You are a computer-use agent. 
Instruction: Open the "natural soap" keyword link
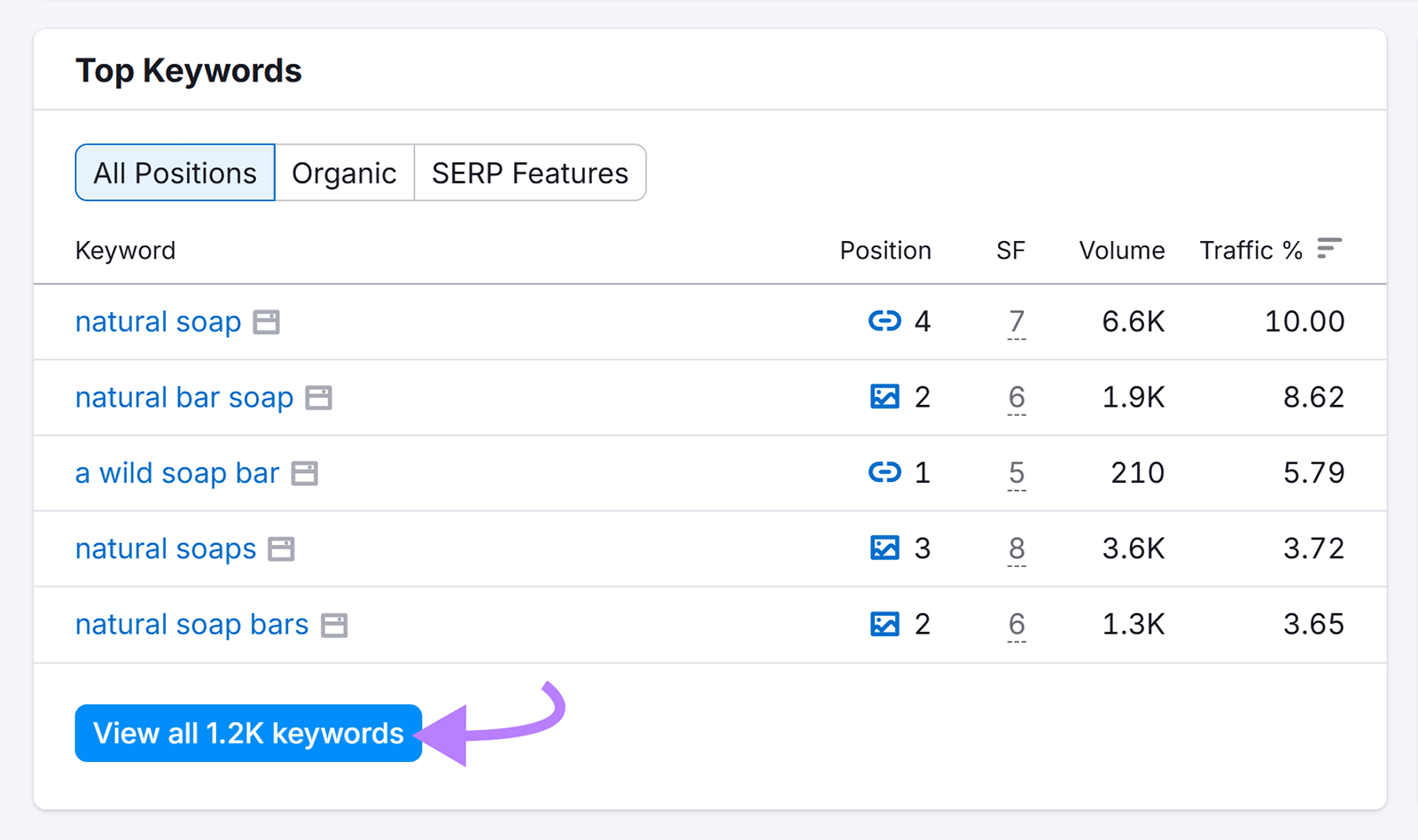point(157,322)
